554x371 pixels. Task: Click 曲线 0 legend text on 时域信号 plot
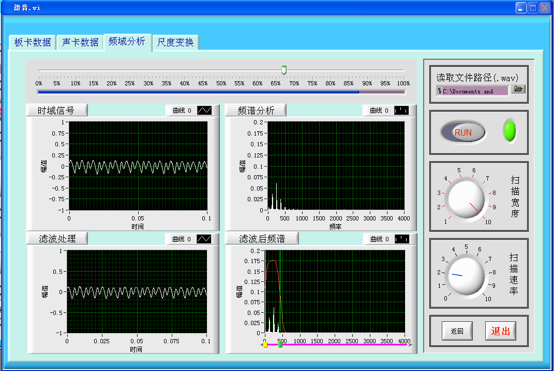[182, 111]
